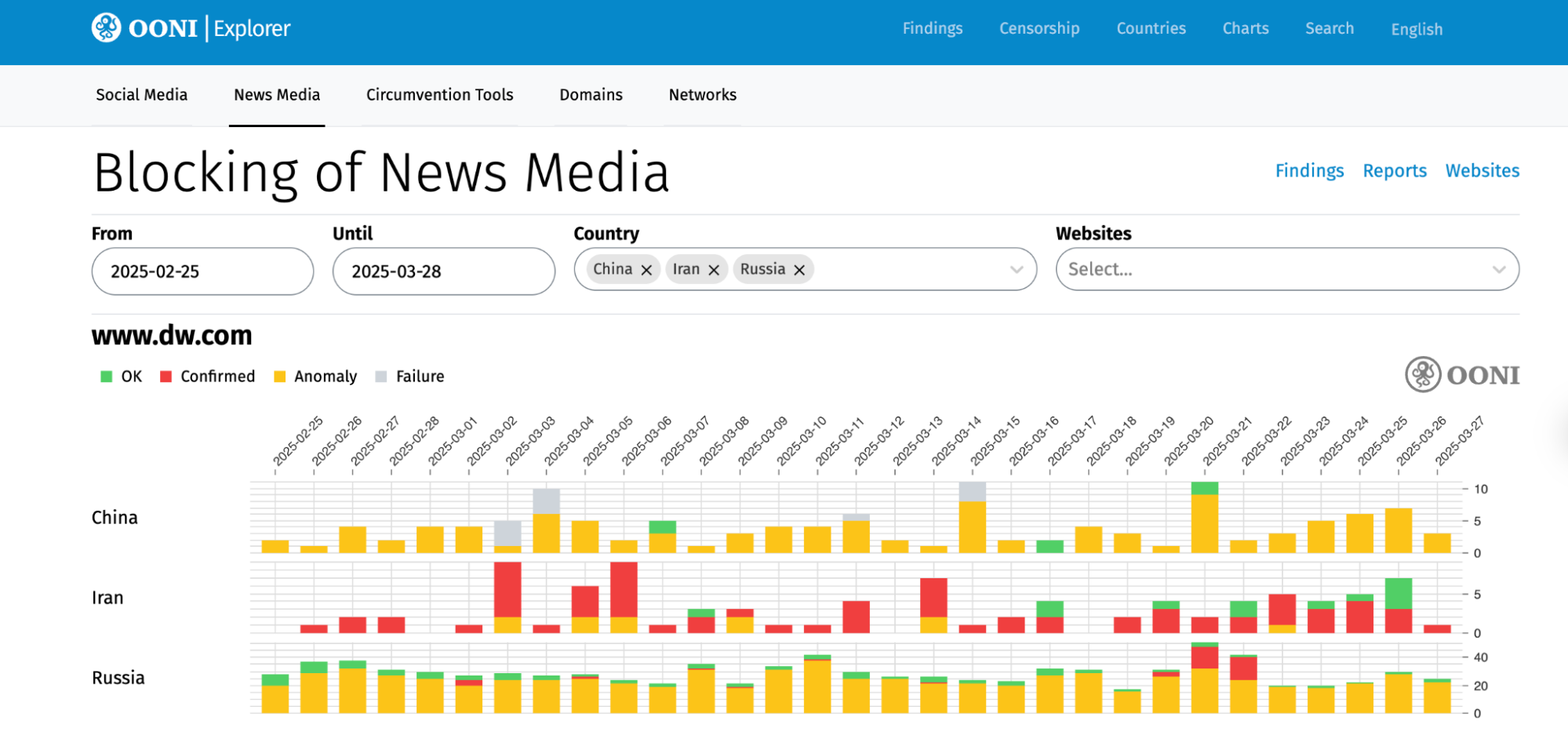Open the English language selector
Image resolution: width=1568 pixels, height=732 pixels.
point(1416,29)
